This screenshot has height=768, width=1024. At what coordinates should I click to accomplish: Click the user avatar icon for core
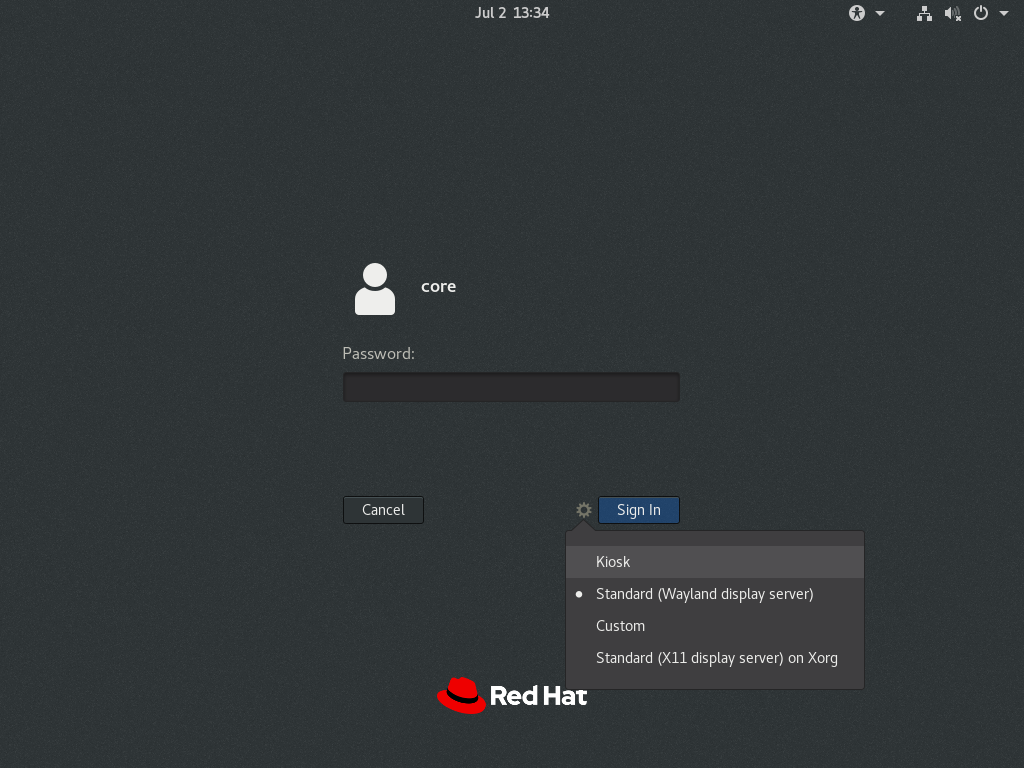click(x=375, y=289)
